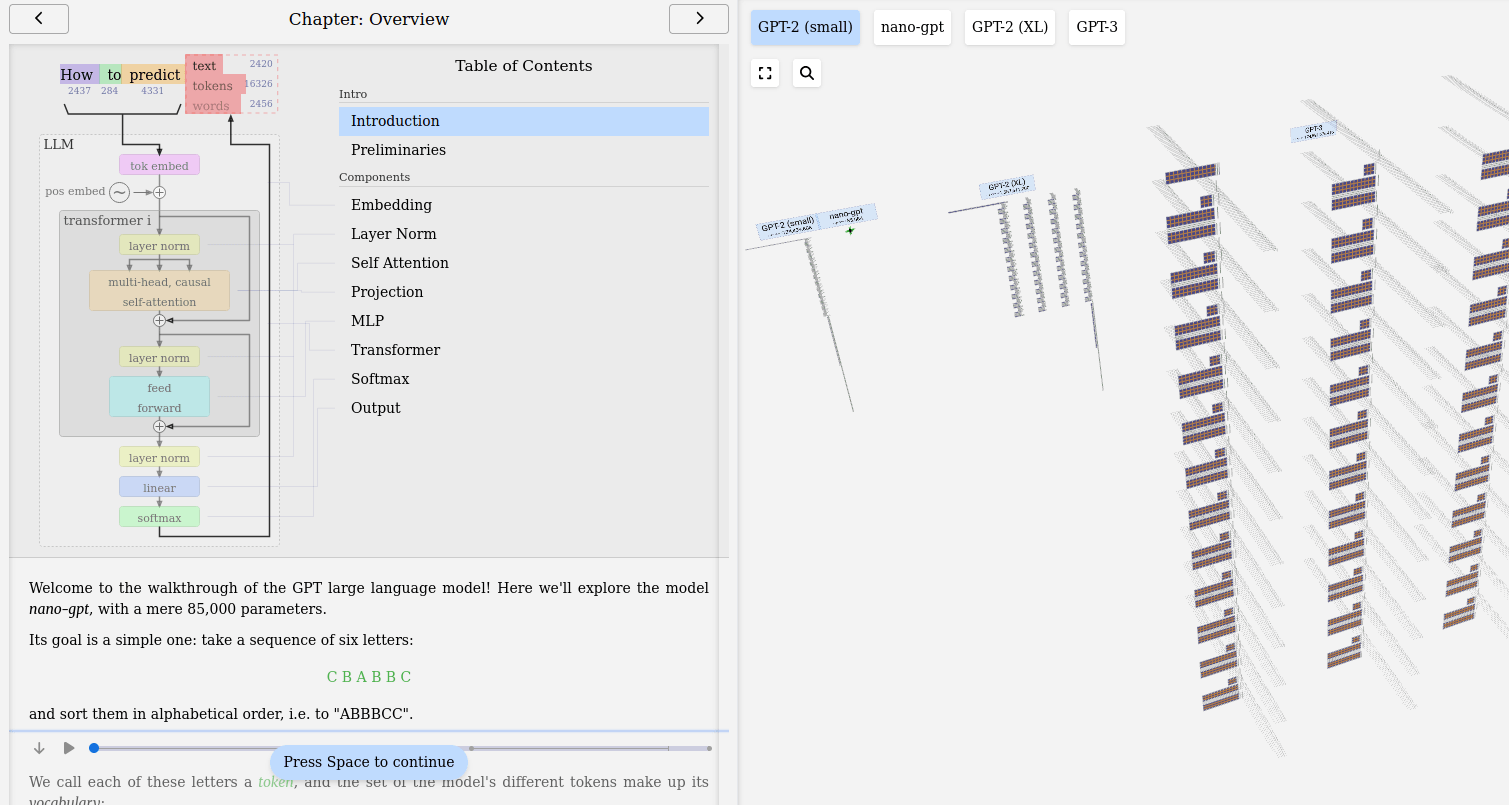Go to next chapter with right chevron

[x=699, y=19]
